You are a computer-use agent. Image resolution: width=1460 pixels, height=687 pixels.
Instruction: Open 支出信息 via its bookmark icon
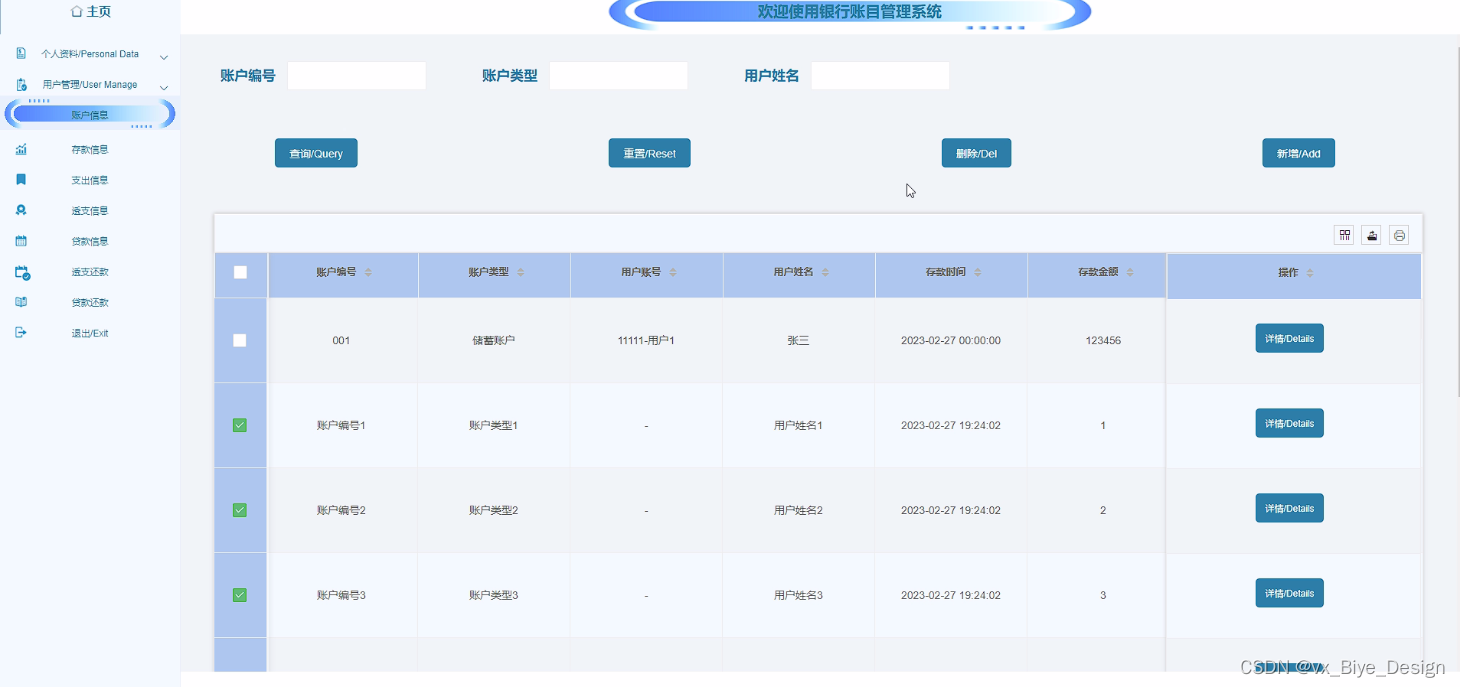tap(21, 180)
